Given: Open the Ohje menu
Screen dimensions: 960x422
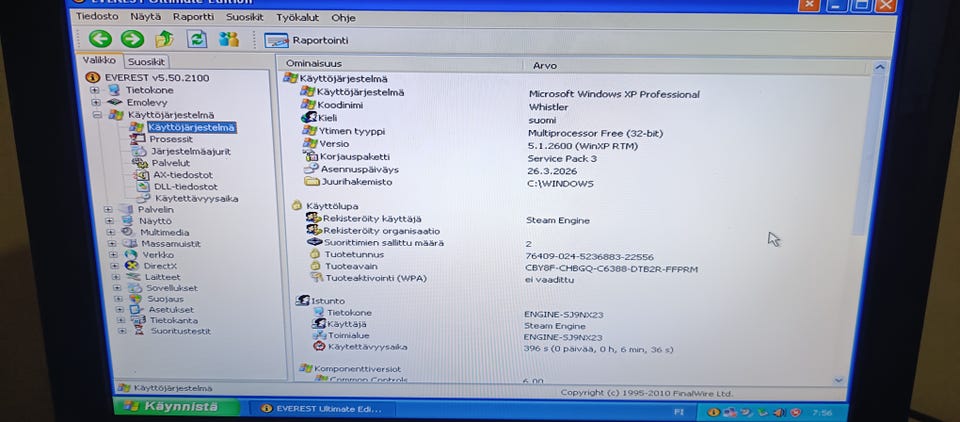Looking at the screenshot, I should tap(343, 18).
